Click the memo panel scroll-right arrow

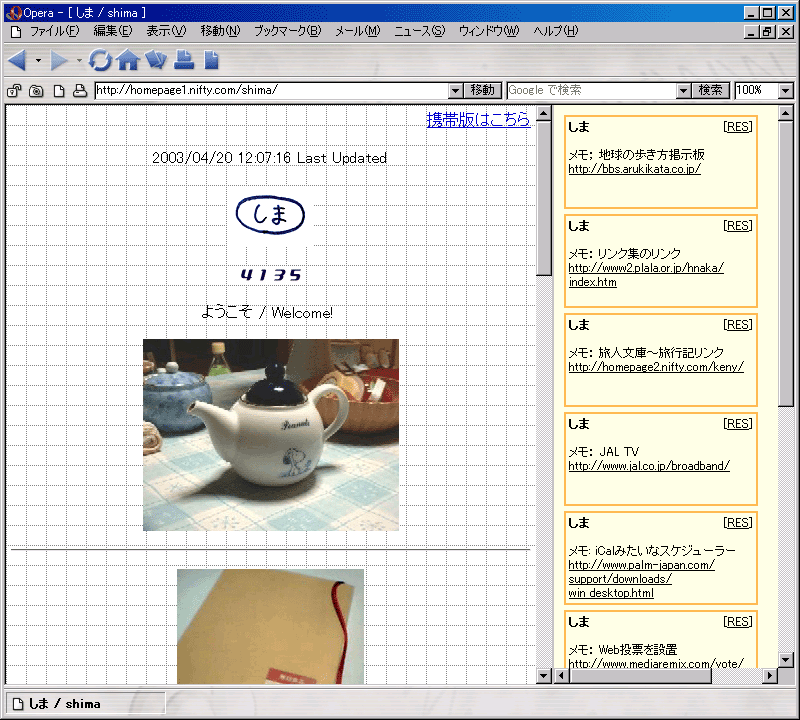pyautogui.click(x=770, y=676)
